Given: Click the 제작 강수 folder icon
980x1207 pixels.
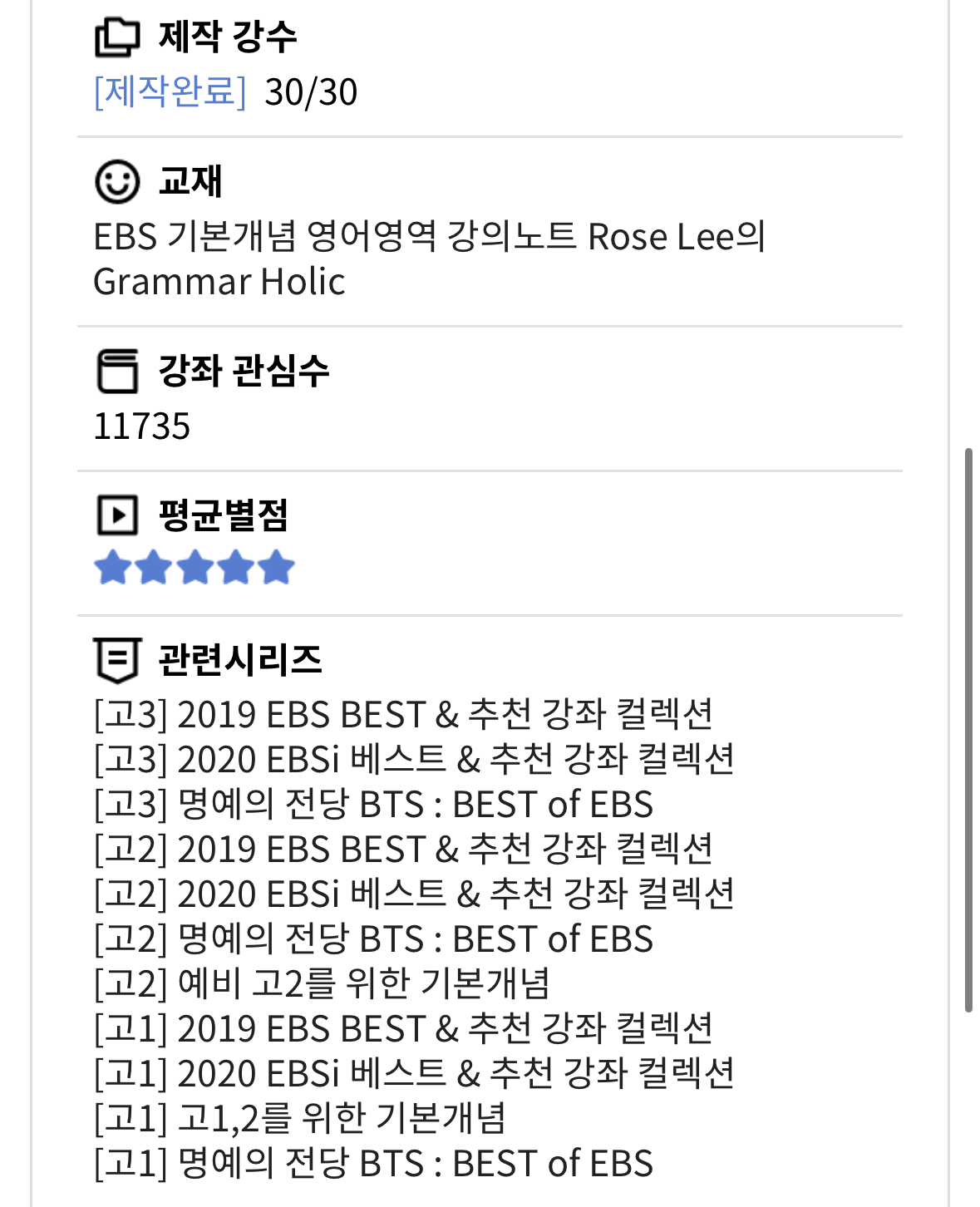Looking at the screenshot, I should (117, 37).
